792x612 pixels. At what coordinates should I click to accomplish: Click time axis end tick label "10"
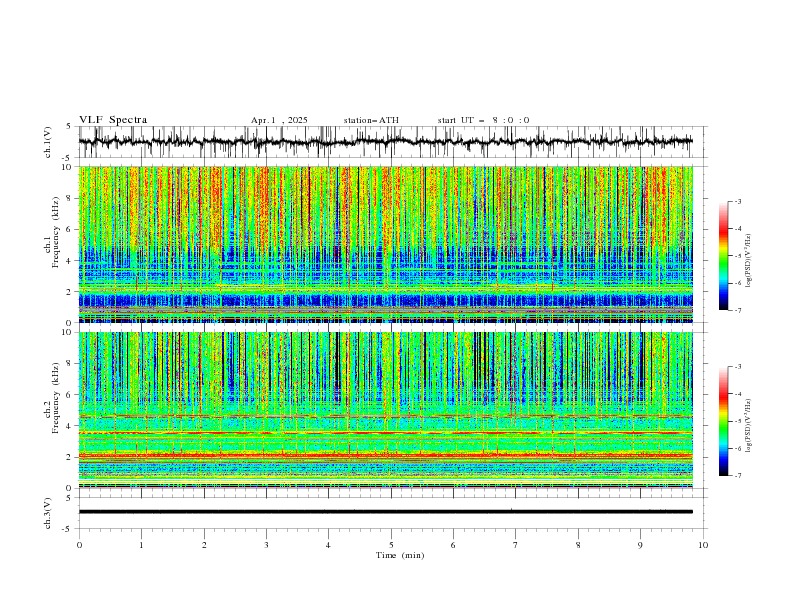[x=703, y=545]
